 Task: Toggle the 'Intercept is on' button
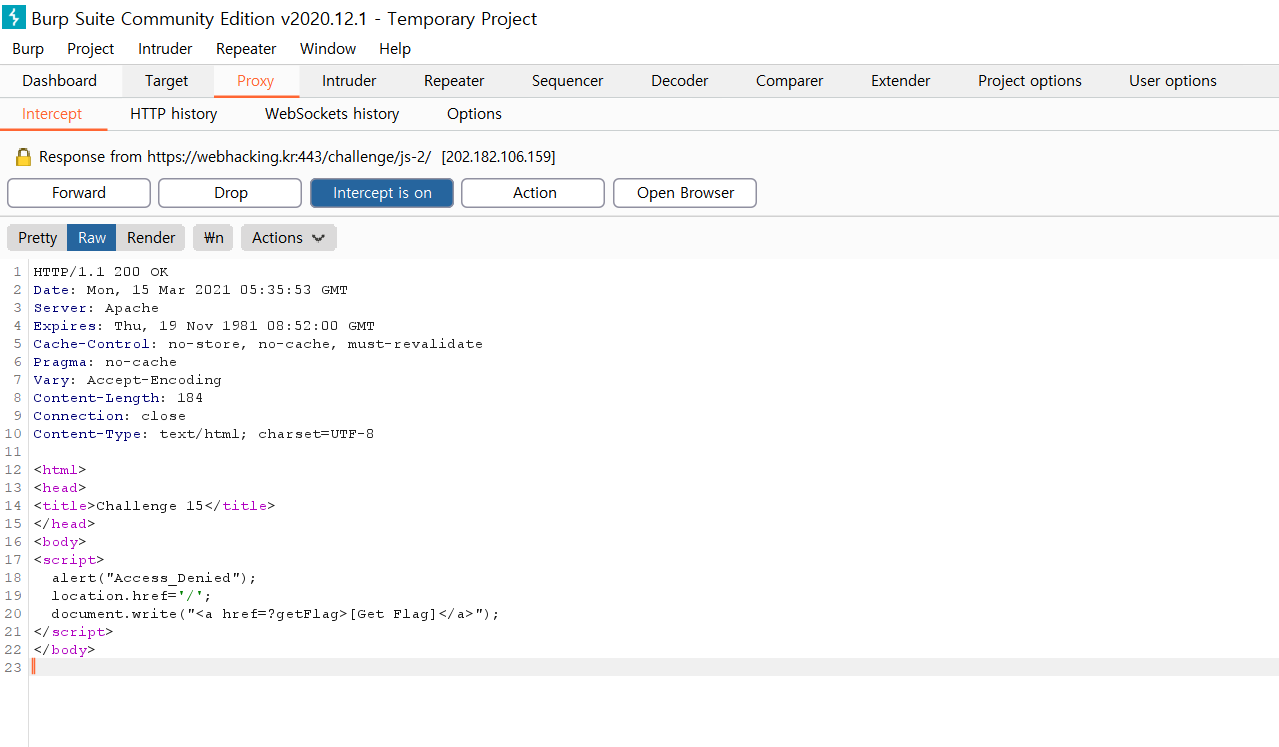pos(382,193)
